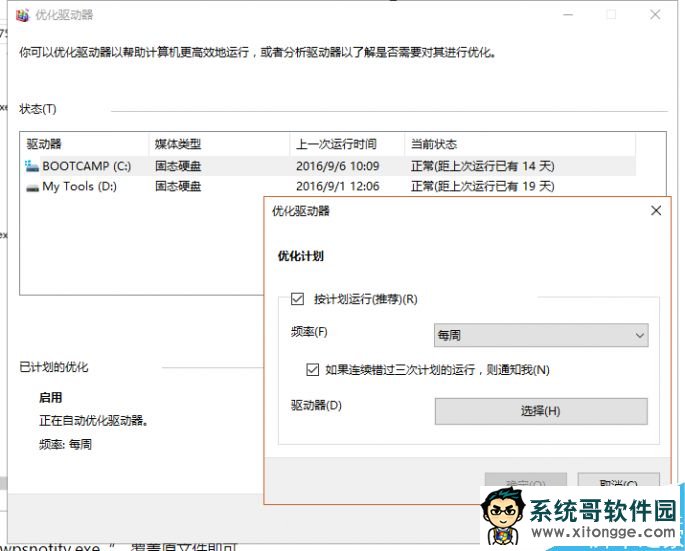The image size is (685, 551).
Task: Close the main 优化驱动器 window
Action: (655, 15)
